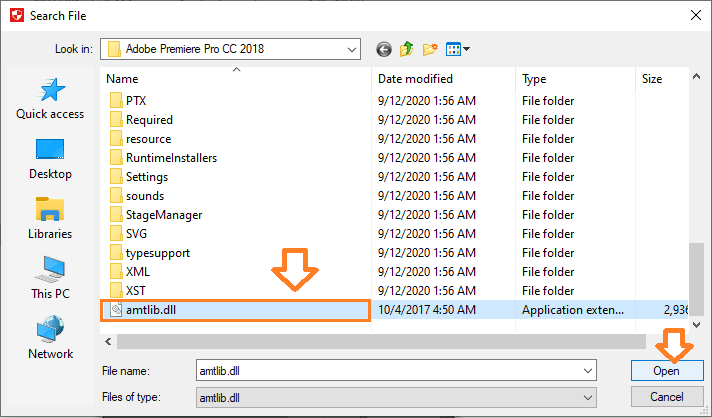712x418 pixels.
Task: Go up one folder level
Action: tap(407, 48)
